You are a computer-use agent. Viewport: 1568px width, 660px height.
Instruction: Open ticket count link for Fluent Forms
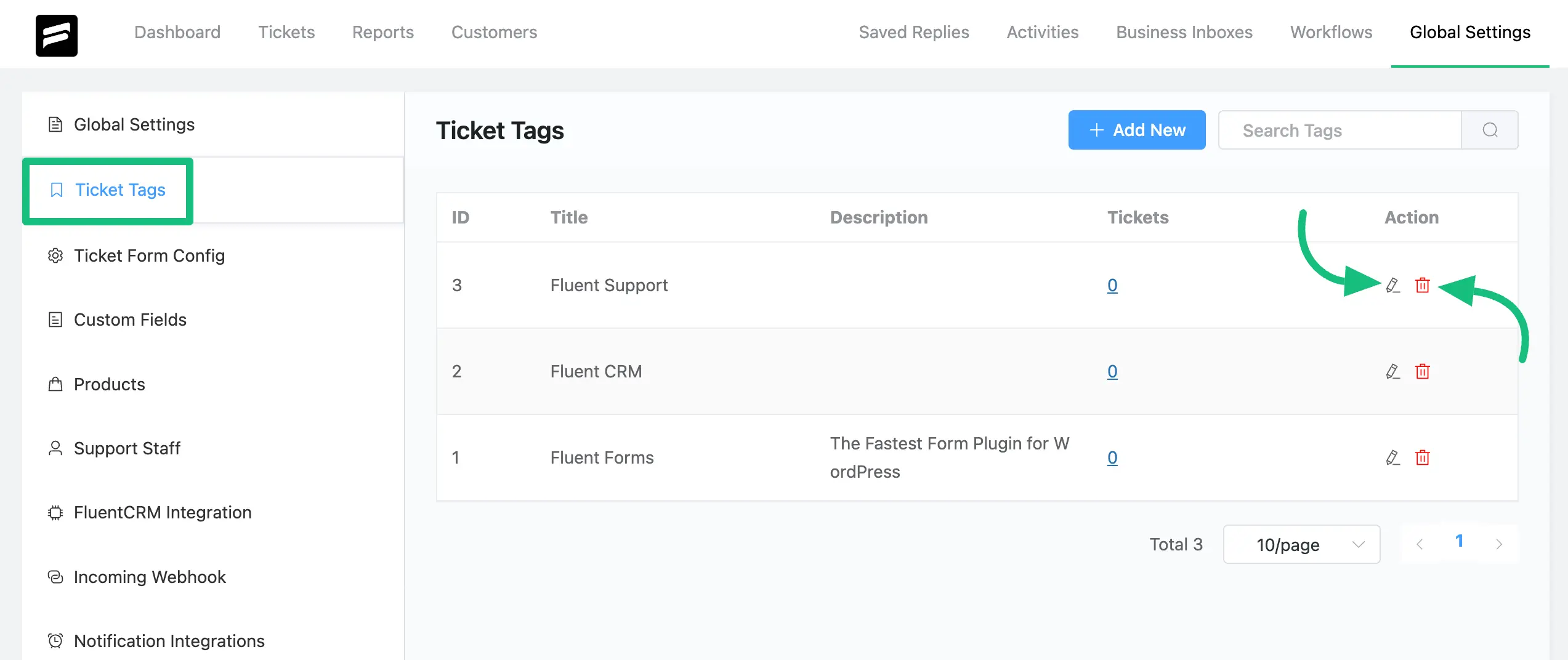point(1112,457)
